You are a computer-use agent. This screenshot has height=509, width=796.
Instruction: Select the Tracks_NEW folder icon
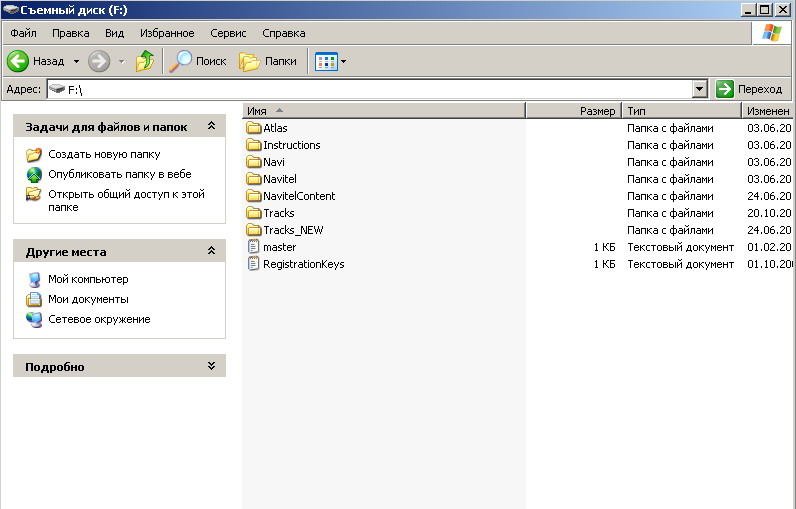tap(253, 230)
